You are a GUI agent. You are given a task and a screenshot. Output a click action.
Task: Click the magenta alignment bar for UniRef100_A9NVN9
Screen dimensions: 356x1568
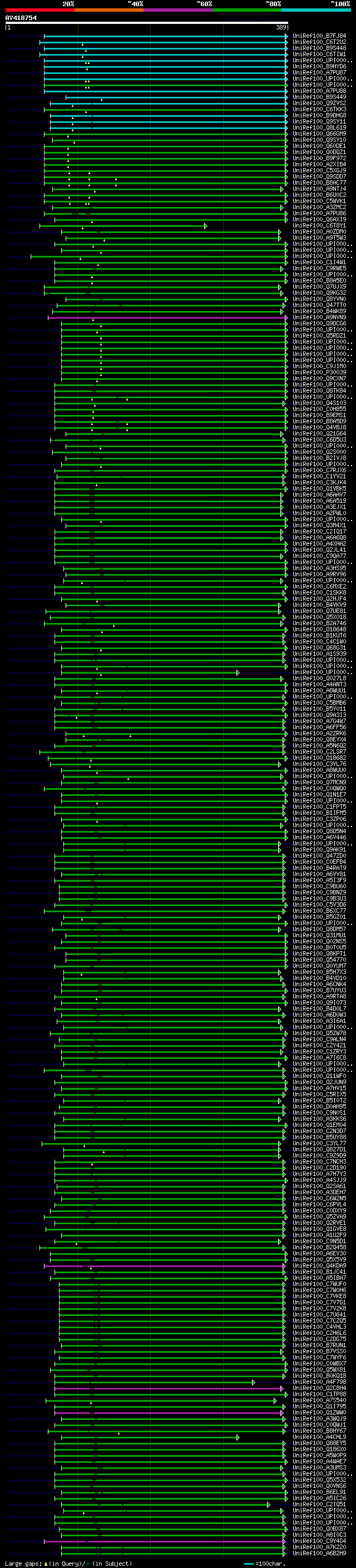pyautogui.click(x=167, y=318)
